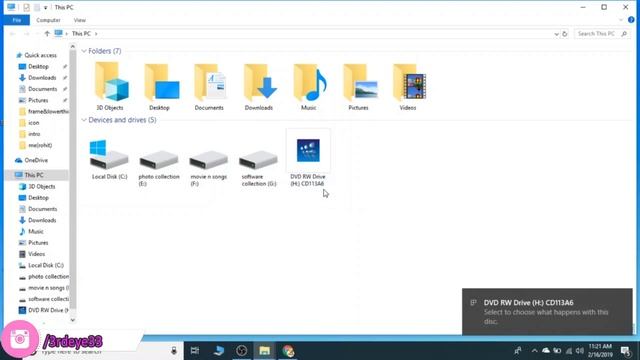This screenshot has width=640, height=360.
Task: Click the properties Quick Access Toolbar icon
Action: click(27, 8)
